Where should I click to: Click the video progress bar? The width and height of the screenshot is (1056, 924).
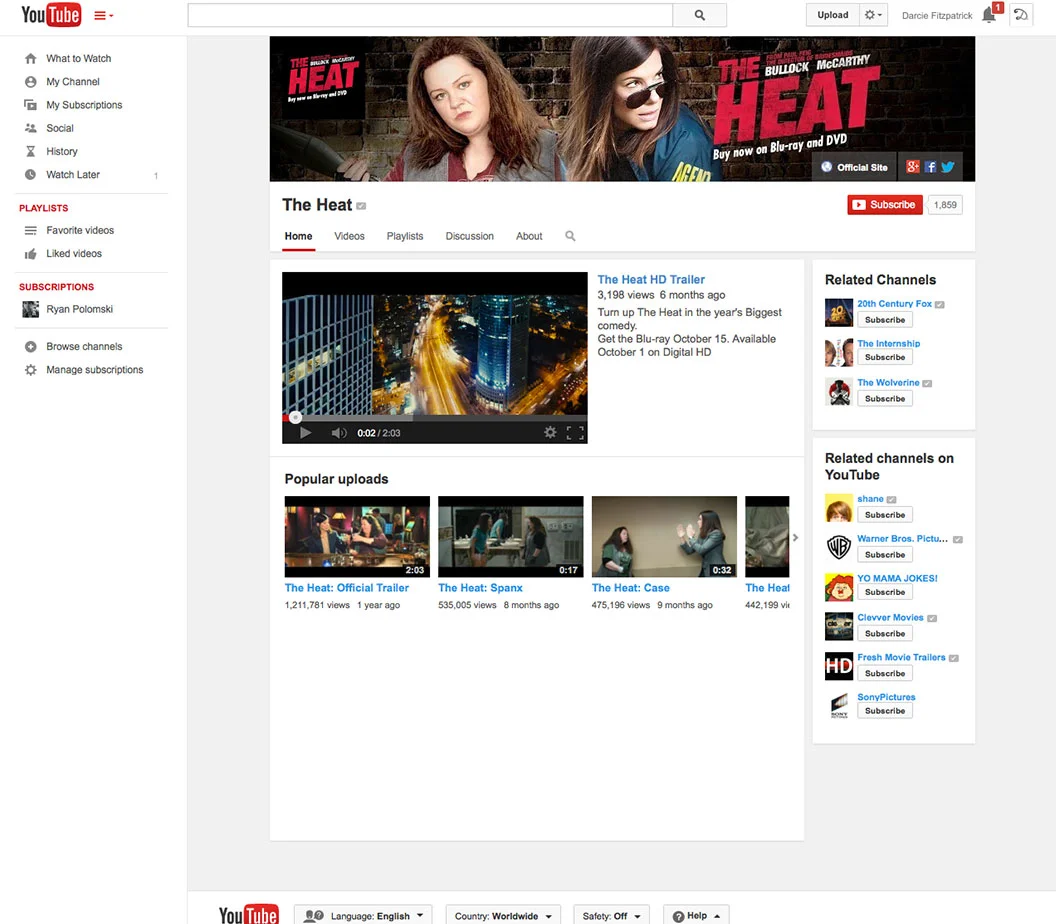[x=434, y=418]
